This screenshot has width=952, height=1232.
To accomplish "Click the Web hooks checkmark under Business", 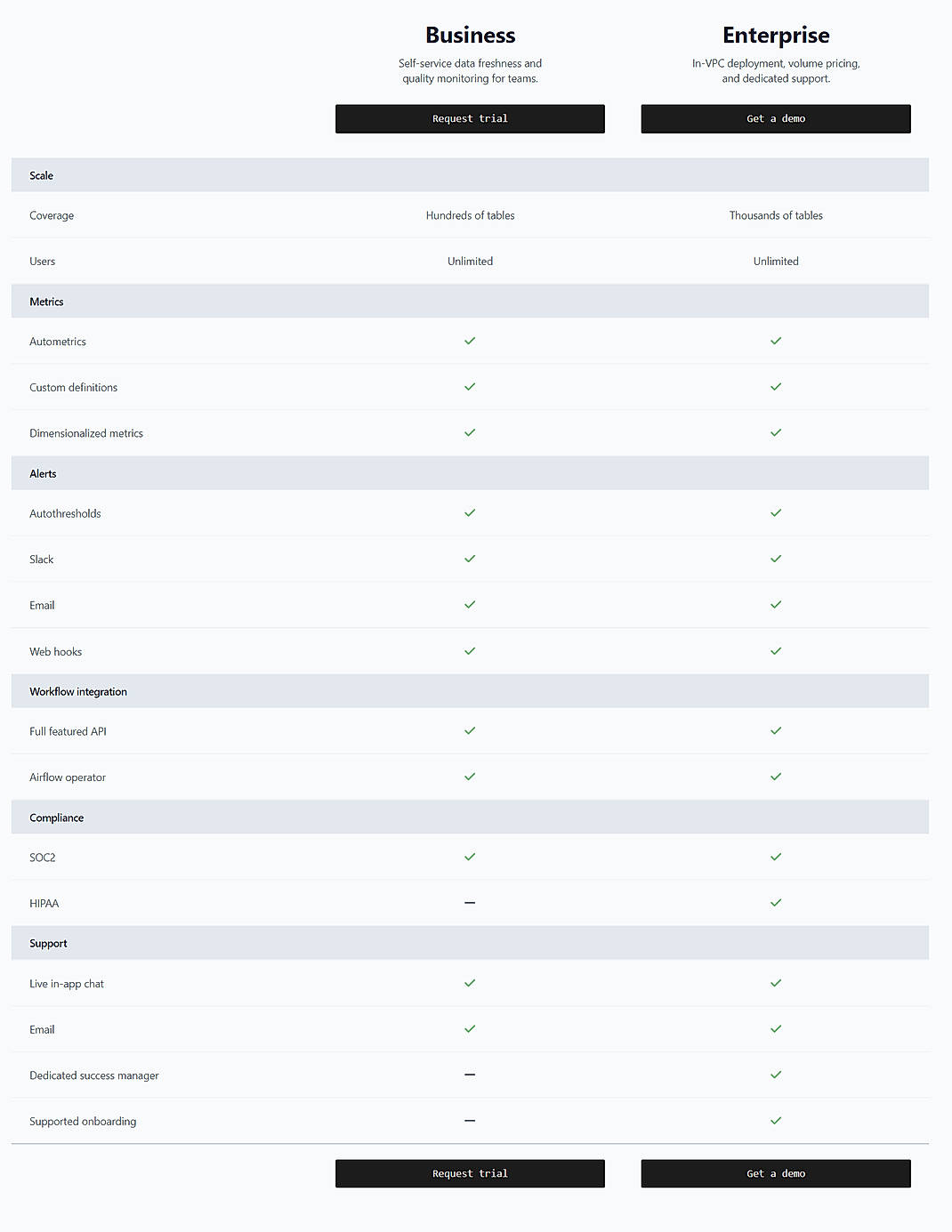I will [470, 650].
